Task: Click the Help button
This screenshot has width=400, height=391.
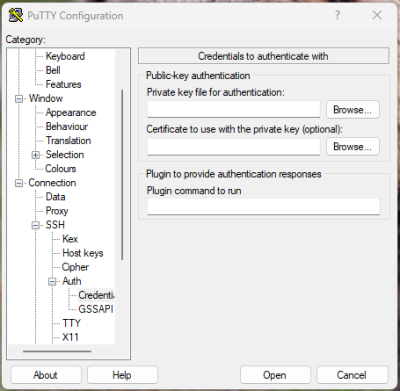Action: [122, 375]
